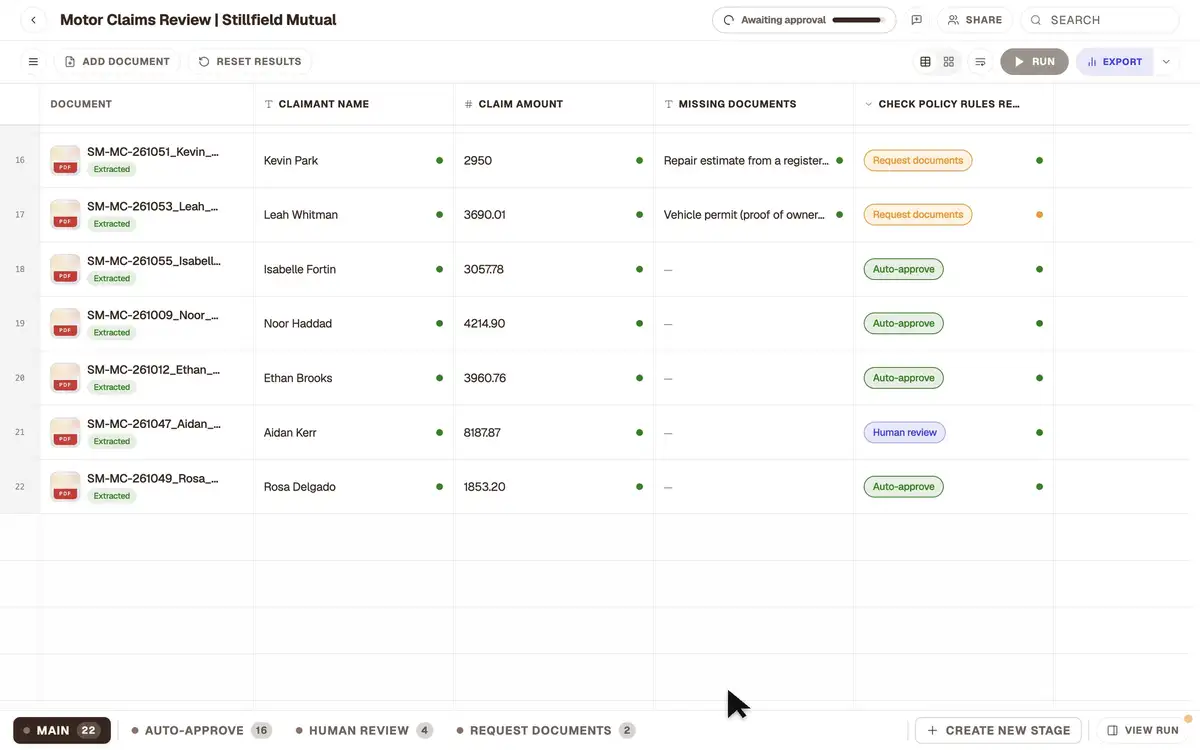Open the PDF icon for SM-MC-261049_Rosa

pos(65,487)
